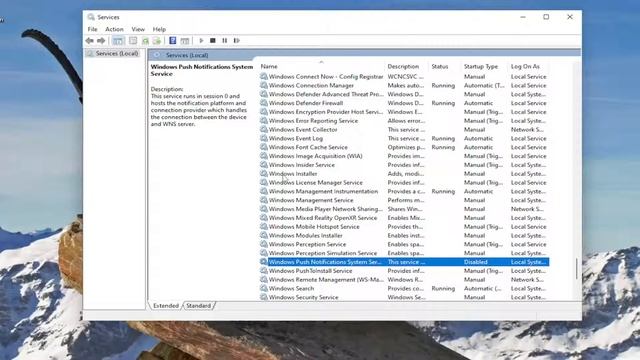This screenshot has width=640, height=360.
Task: Select Windows Defender Advanced Threat Protection row
Action: tap(404, 94)
